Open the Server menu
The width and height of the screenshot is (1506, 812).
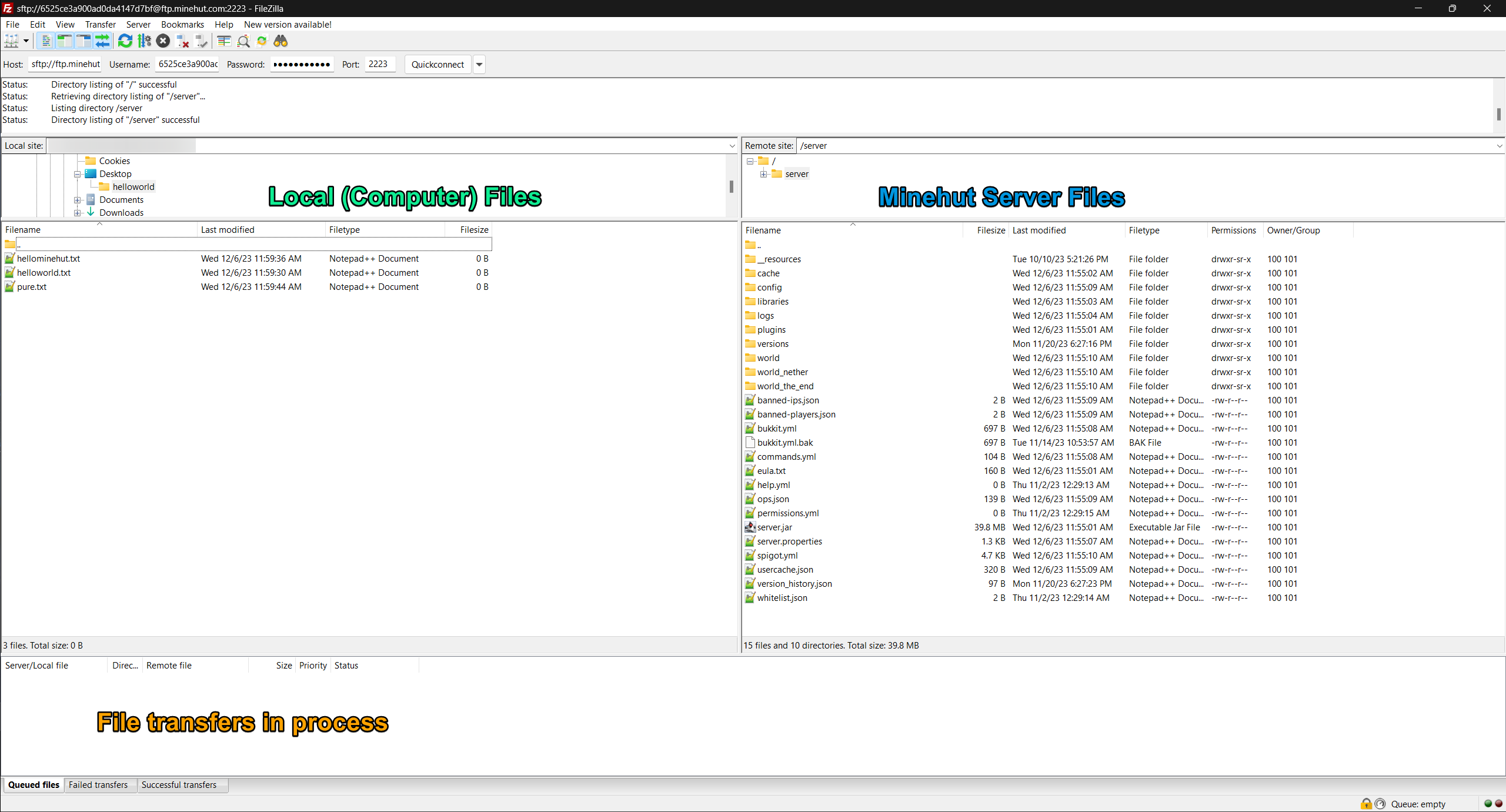[x=138, y=25]
